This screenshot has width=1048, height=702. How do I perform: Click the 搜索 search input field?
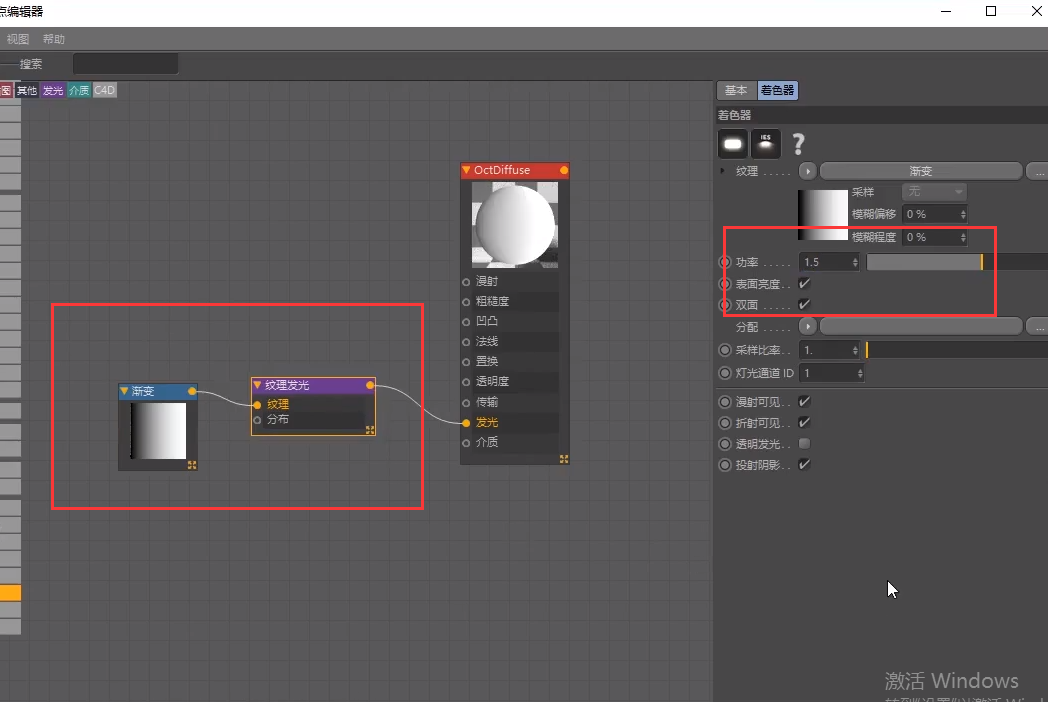[x=126, y=64]
